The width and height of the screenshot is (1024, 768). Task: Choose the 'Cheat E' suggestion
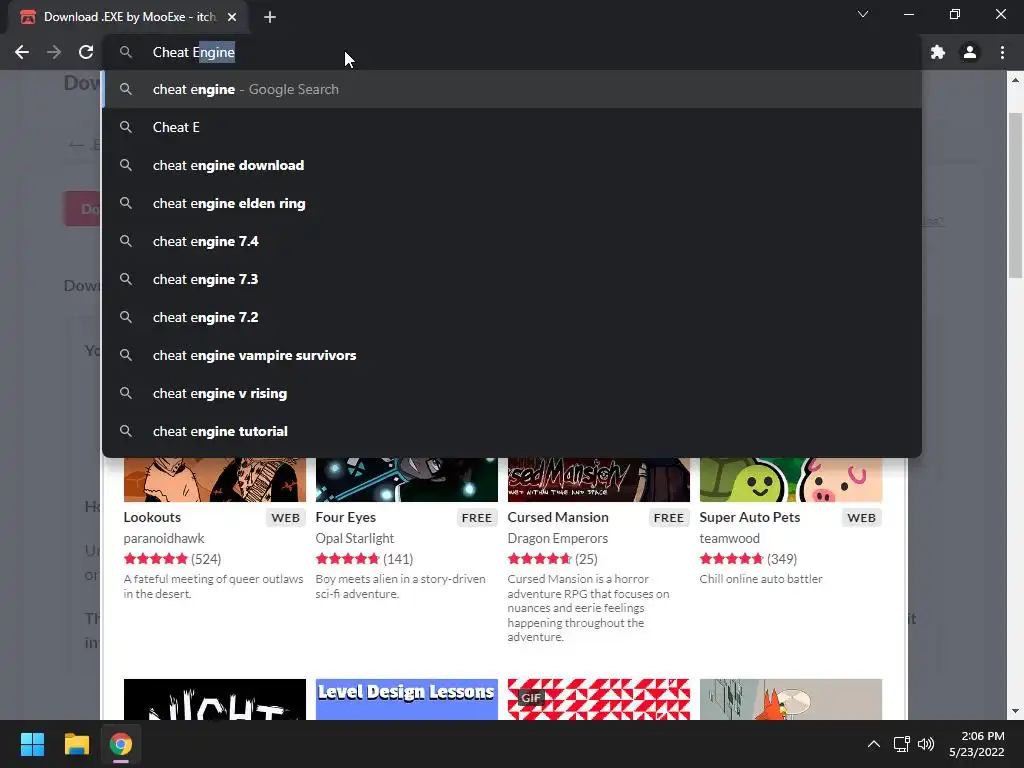click(512, 127)
